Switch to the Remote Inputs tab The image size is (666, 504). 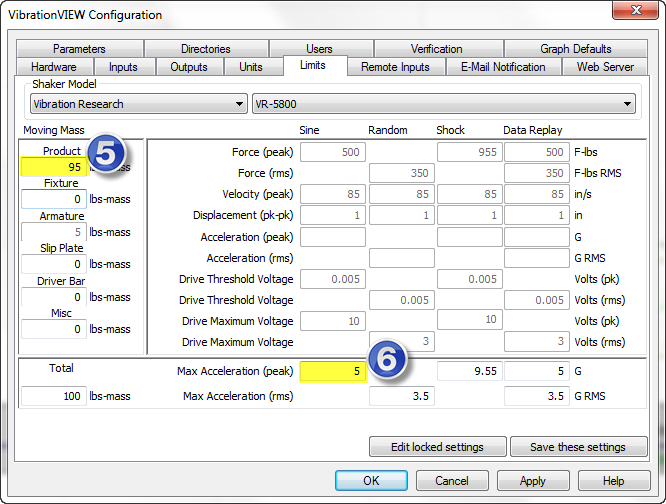395,67
